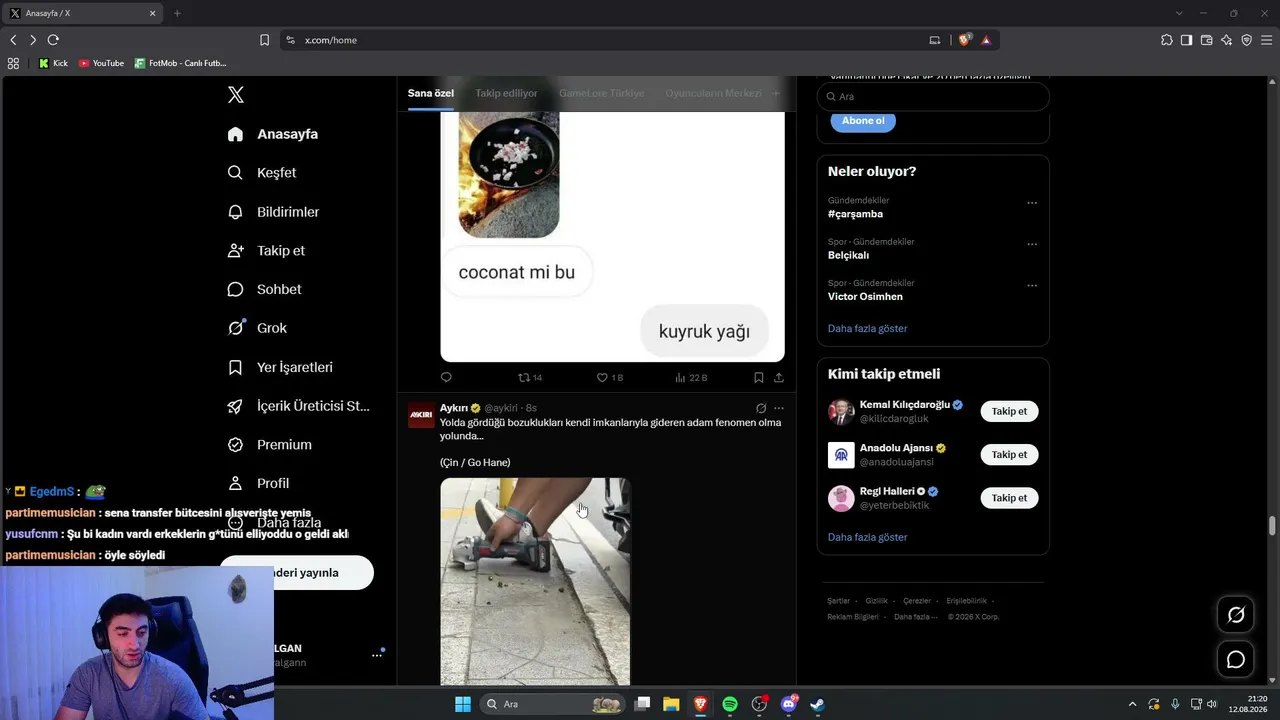Open Yer İşaretleri bookmarks page
The height and width of the screenshot is (720, 1280).
click(280, 367)
